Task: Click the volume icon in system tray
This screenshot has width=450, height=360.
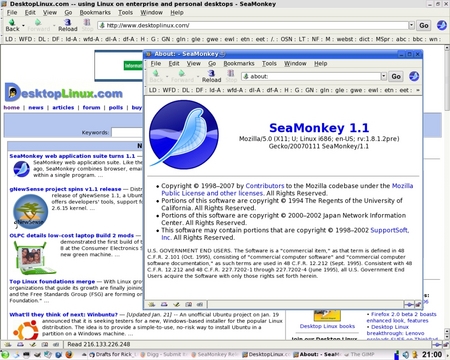Action: (x=405, y=355)
